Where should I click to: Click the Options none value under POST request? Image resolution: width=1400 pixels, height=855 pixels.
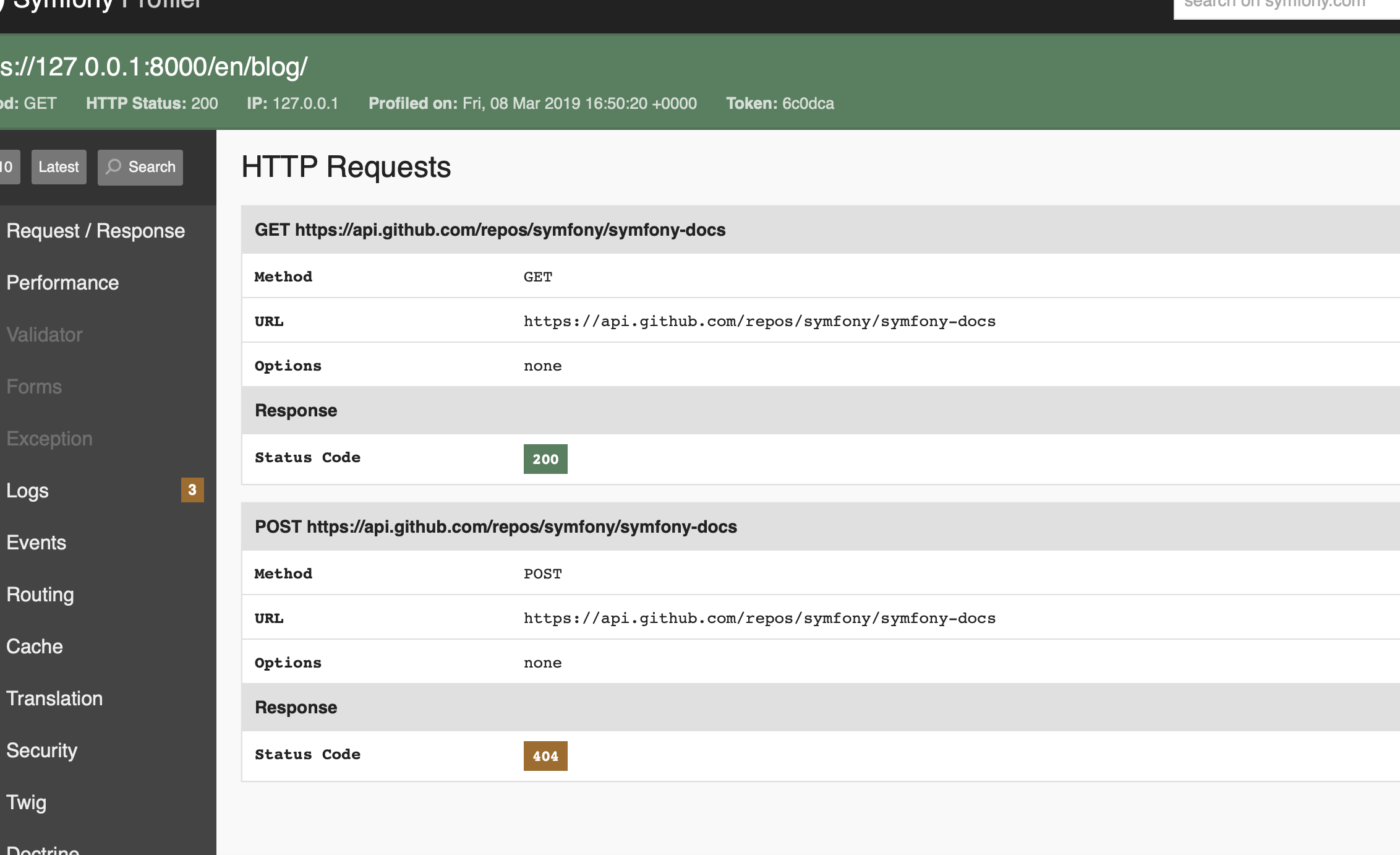click(x=542, y=663)
